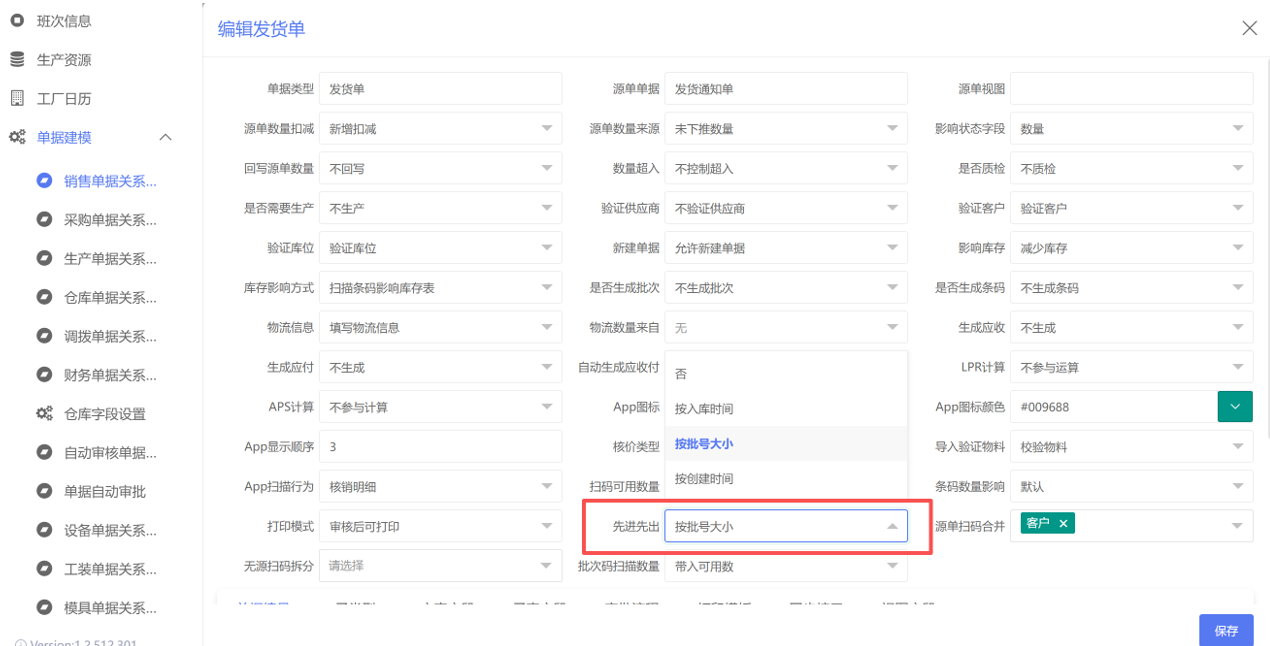Image resolution: width=1270 pixels, height=646 pixels.
Task: Pick 否 in the open dropdown list
Action: click(x=681, y=374)
